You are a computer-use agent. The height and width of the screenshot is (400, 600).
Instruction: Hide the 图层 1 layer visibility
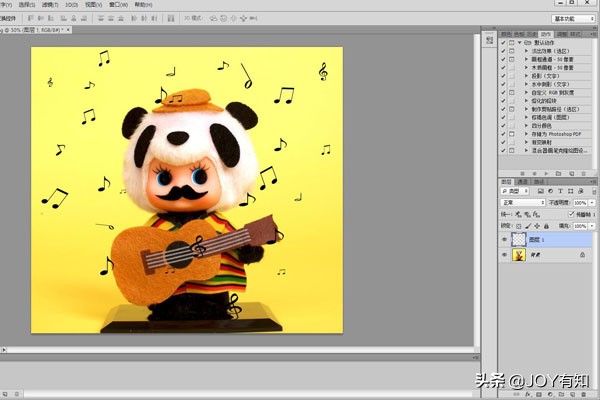click(504, 240)
